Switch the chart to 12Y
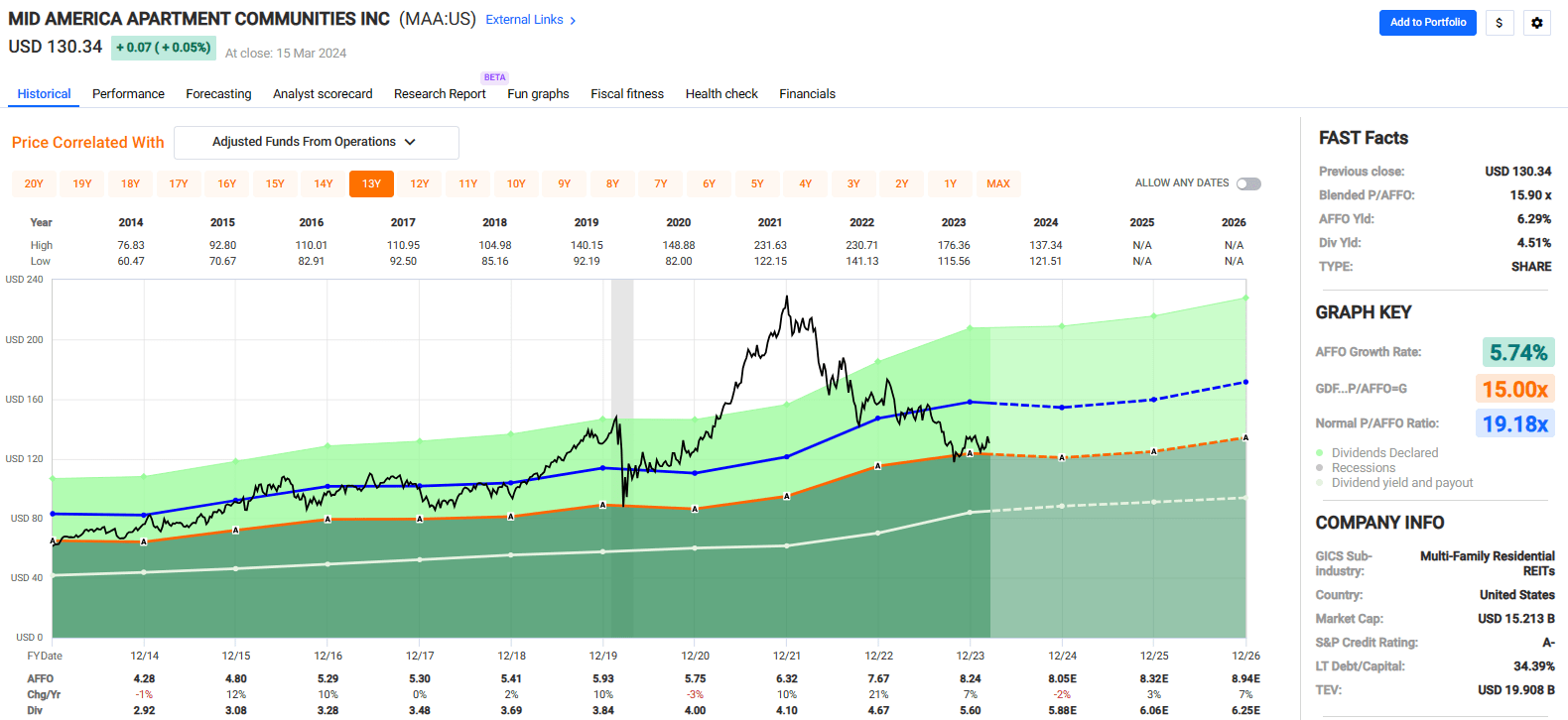This screenshot has width=1568, height=720. point(420,183)
